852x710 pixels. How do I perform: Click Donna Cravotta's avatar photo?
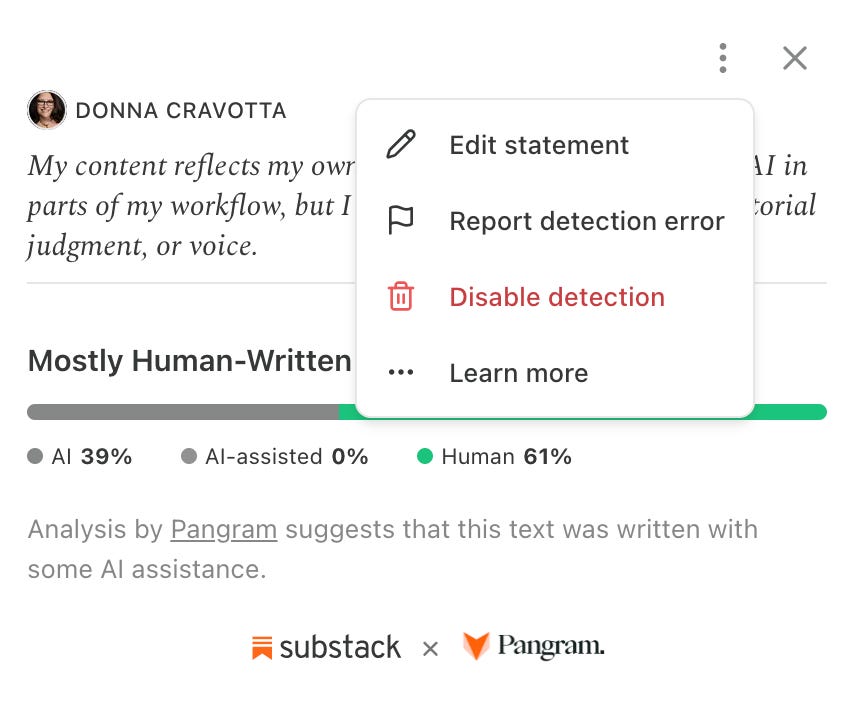click(x=47, y=110)
